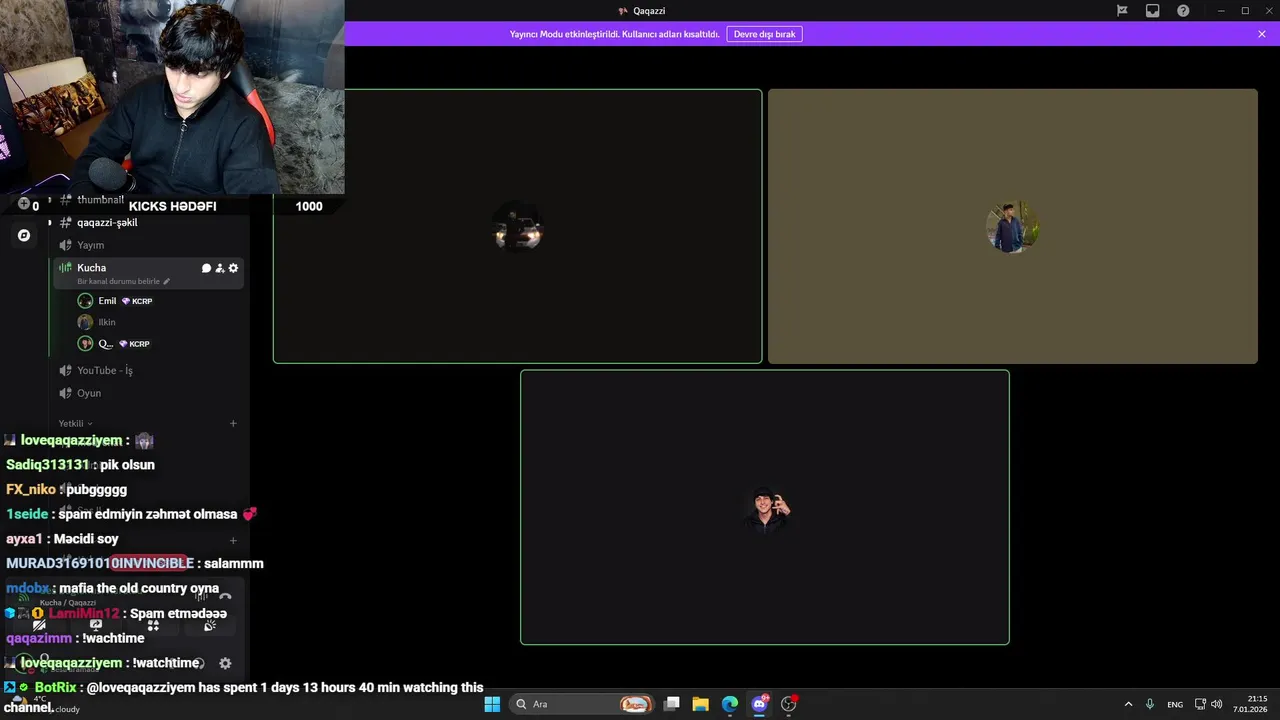This screenshot has height=720, width=1280.
Task: Collapse the Yetkili category
Action: pyautogui.click(x=75, y=424)
